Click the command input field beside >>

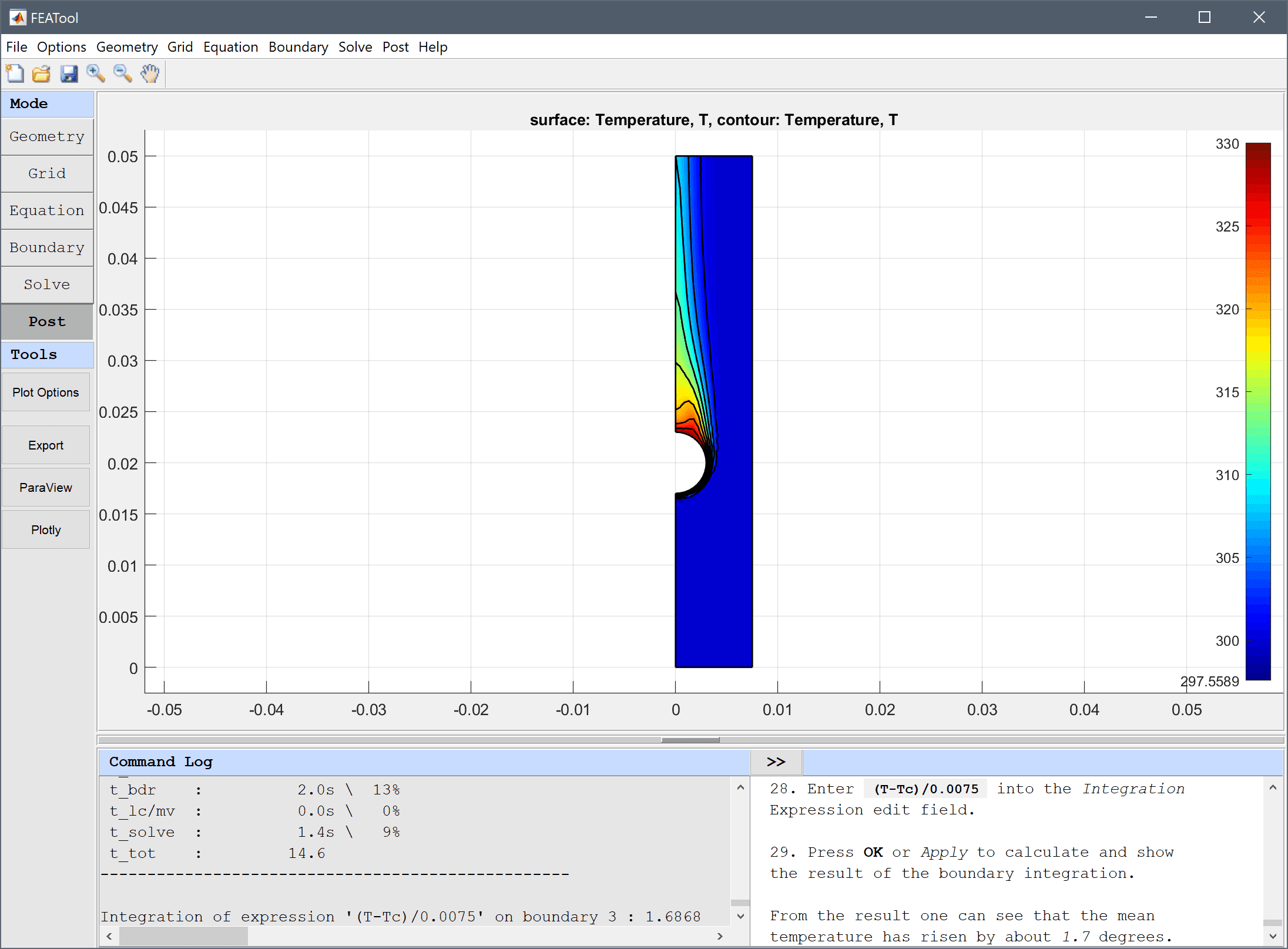pos(1042,762)
